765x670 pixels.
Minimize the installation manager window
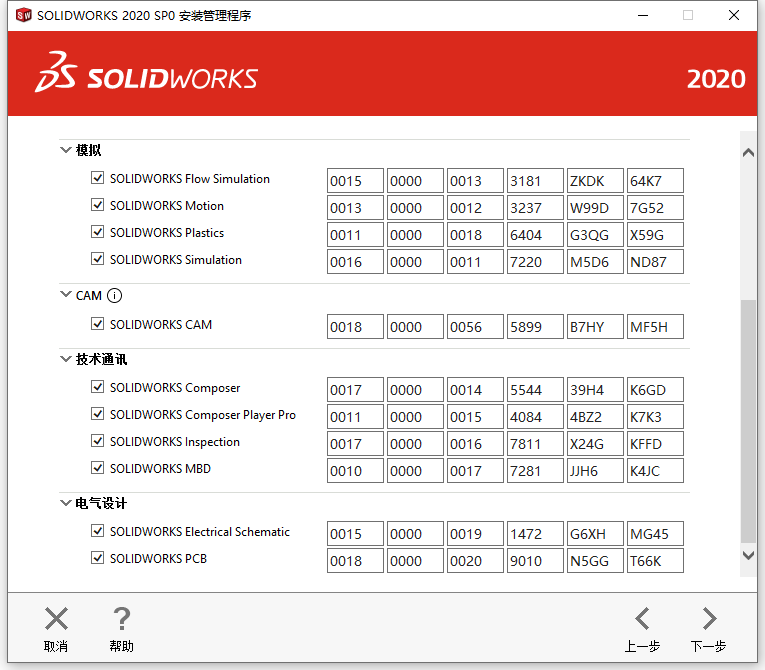coord(643,15)
